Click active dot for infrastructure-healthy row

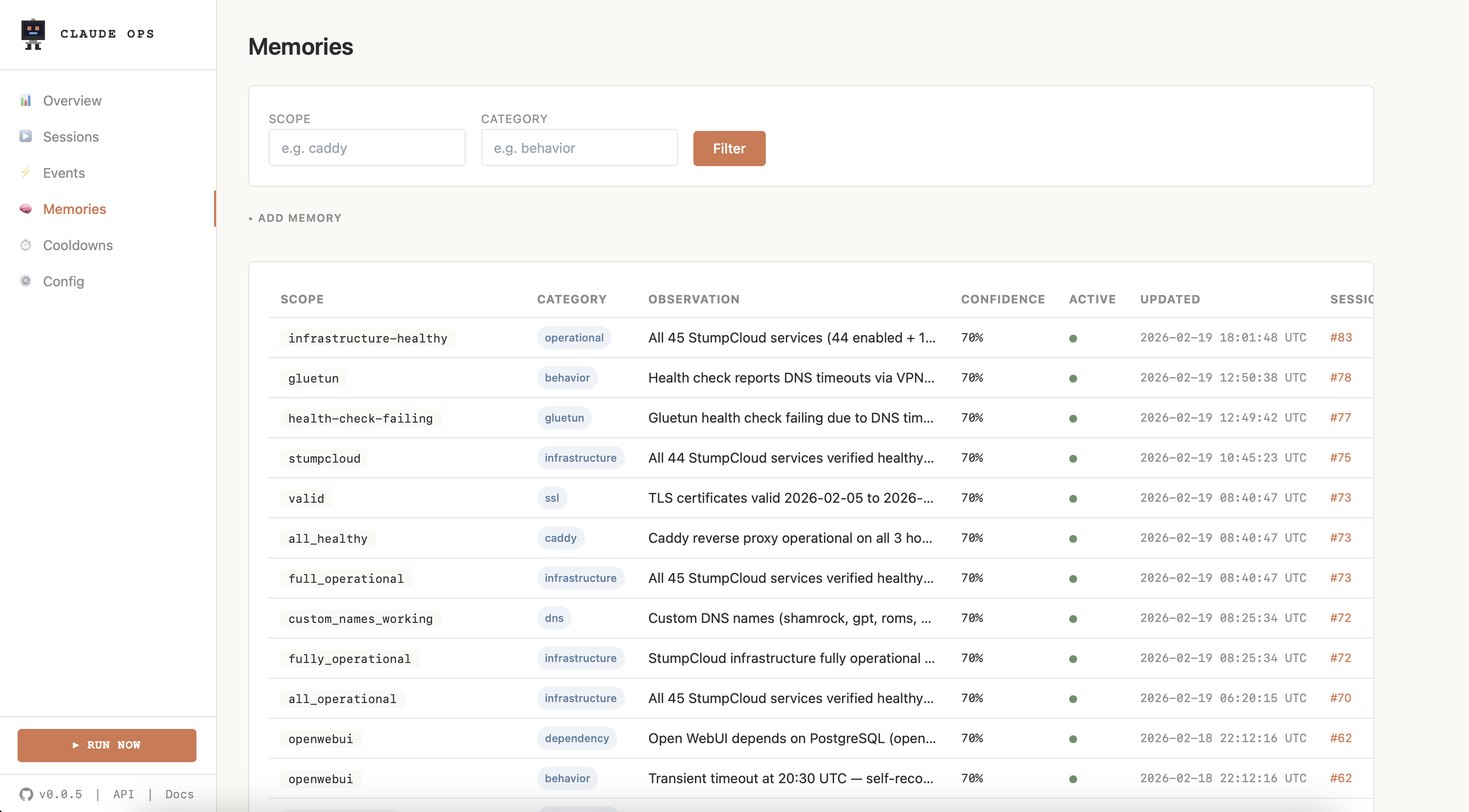click(x=1073, y=338)
